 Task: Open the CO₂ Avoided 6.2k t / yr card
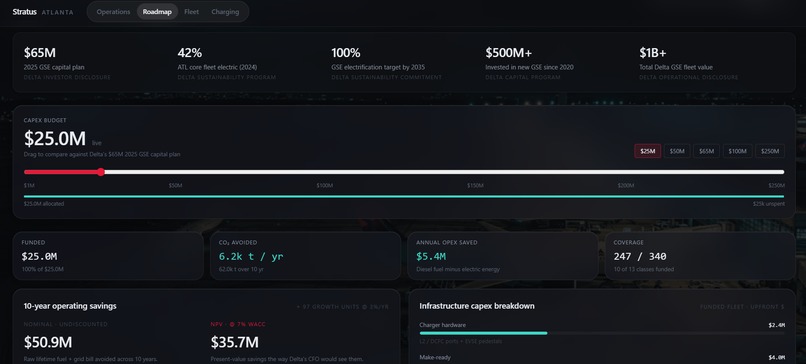pos(305,256)
